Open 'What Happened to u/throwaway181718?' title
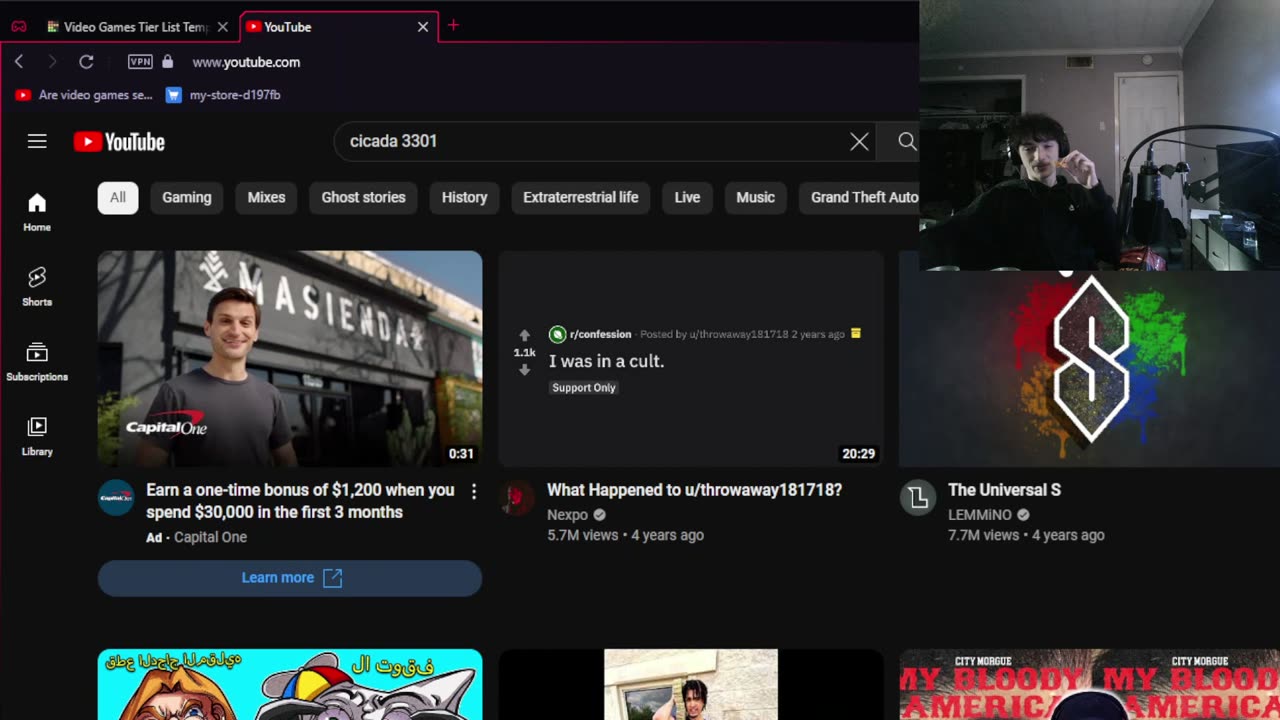The width and height of the screenshot is (1280, 720). pyautogui.click(x=694, y=490)
